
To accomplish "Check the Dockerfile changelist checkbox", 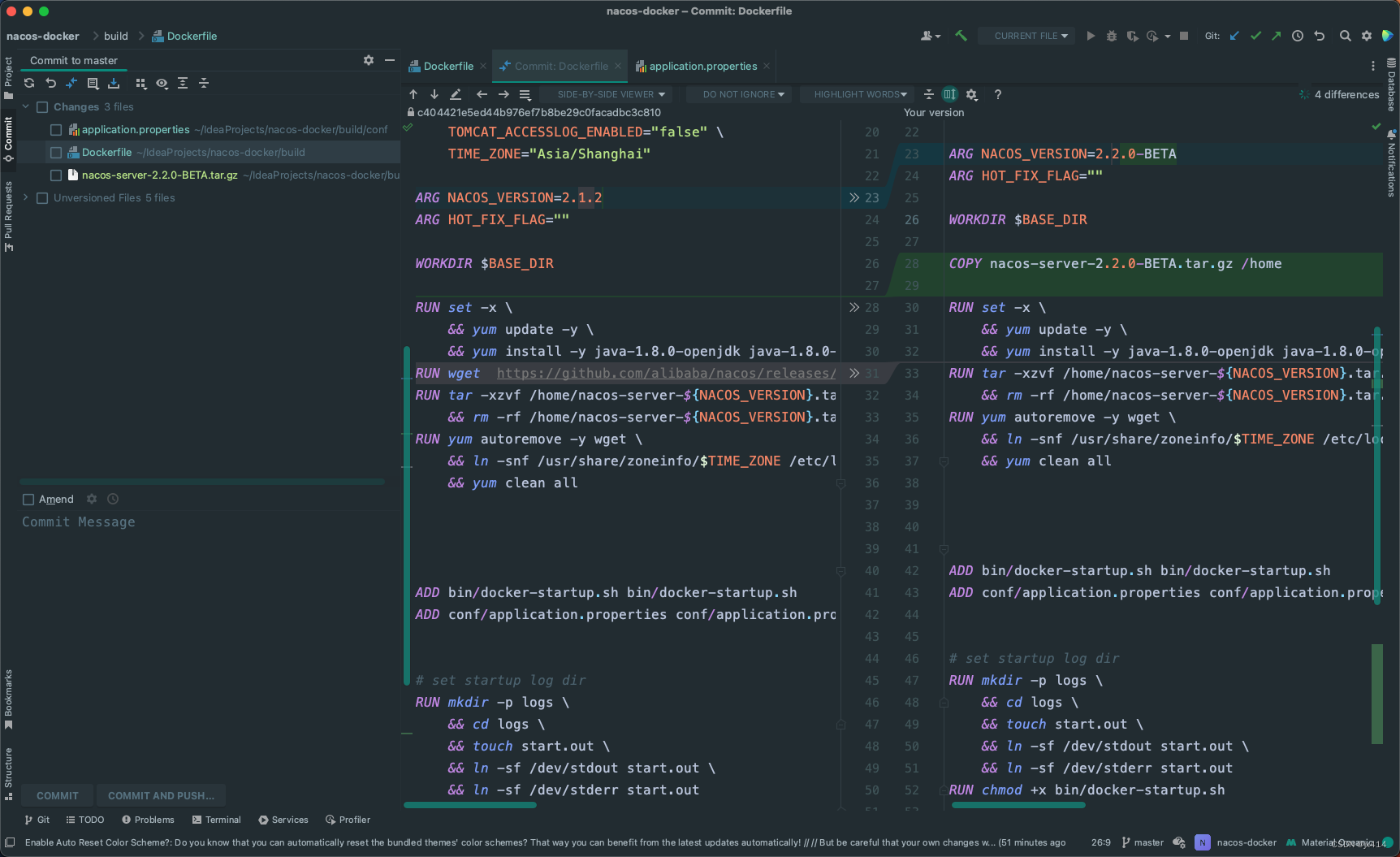I will (55, 152).
